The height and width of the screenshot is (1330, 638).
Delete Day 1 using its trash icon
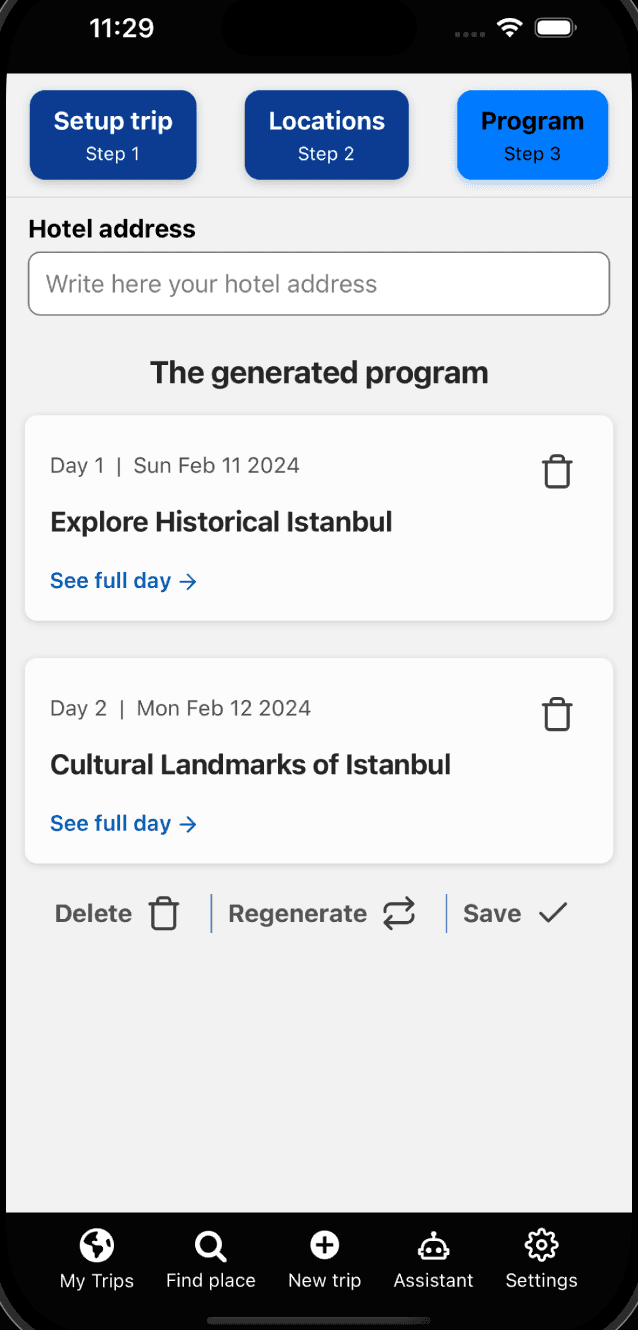point(557,471)
